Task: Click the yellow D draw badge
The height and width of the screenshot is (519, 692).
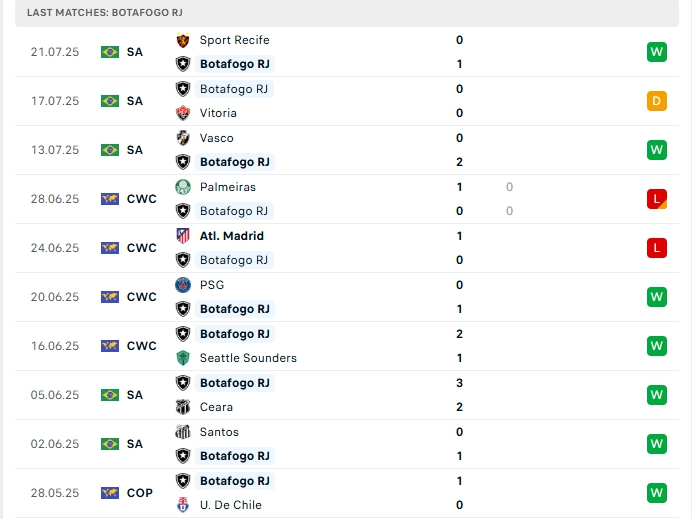Action: point(656,101)
